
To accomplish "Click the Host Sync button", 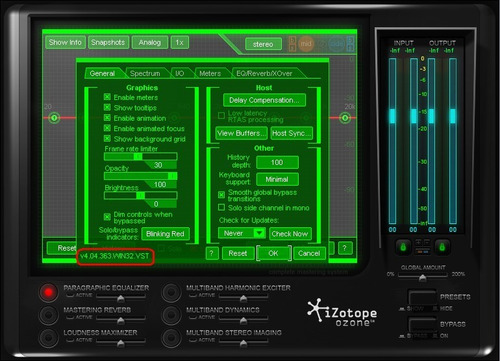I will [x=291, y=133].
